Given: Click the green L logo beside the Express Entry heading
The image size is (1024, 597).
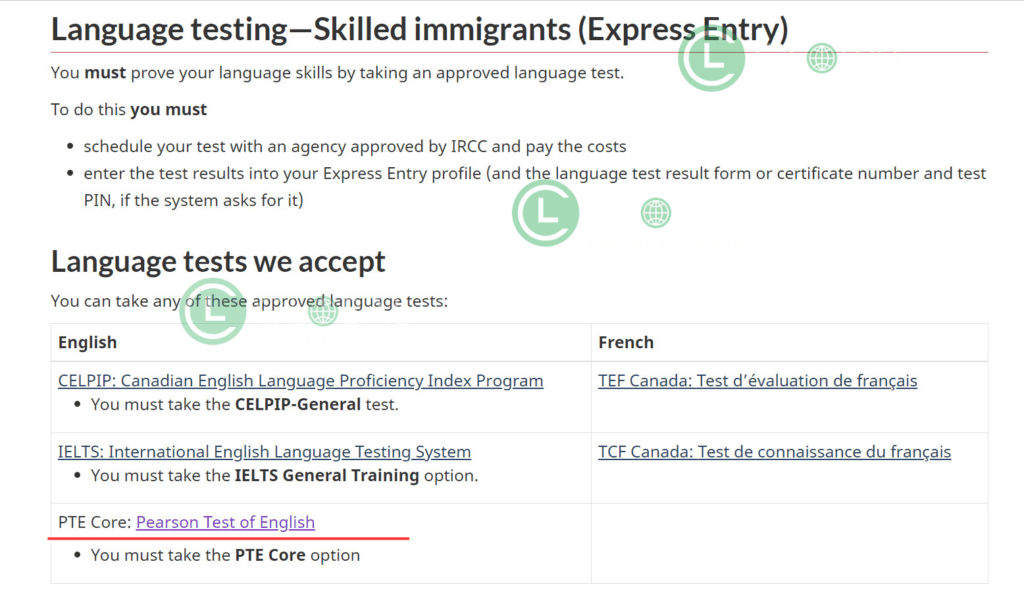Looking at the screenshot, I should point(711,58).
